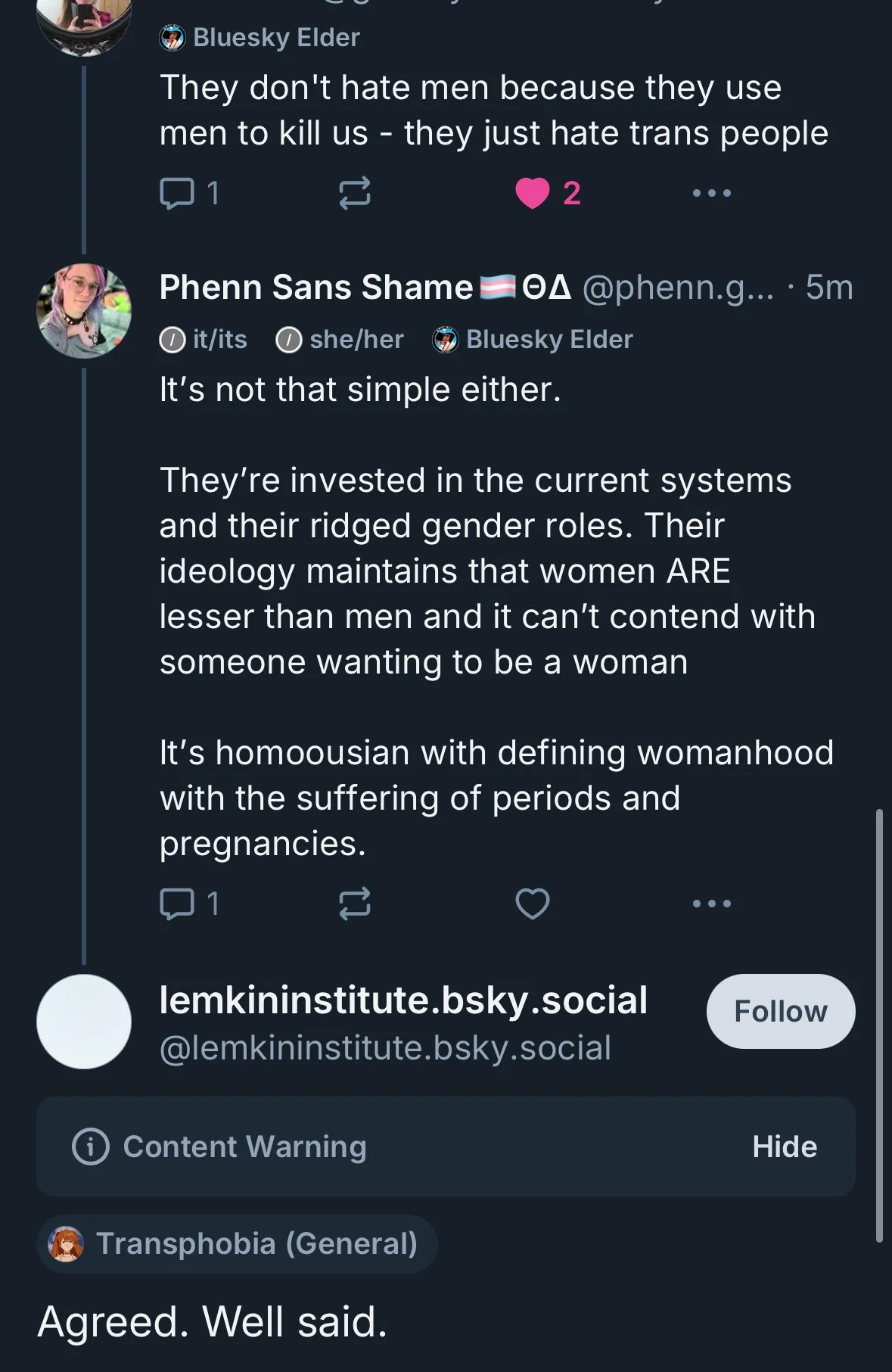Unlike the post with 2 likes
892x1372 pixels.
click(532, 193)
